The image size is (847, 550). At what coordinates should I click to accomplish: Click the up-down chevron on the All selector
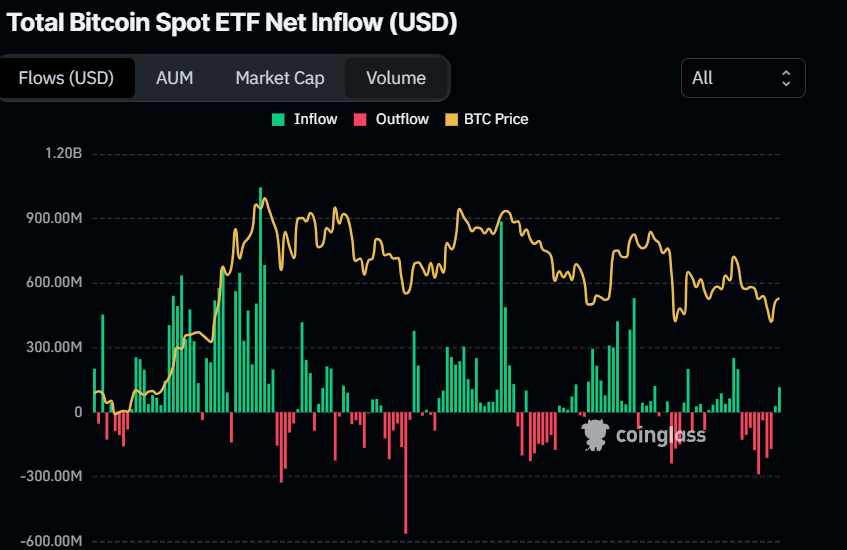[786, 78]
